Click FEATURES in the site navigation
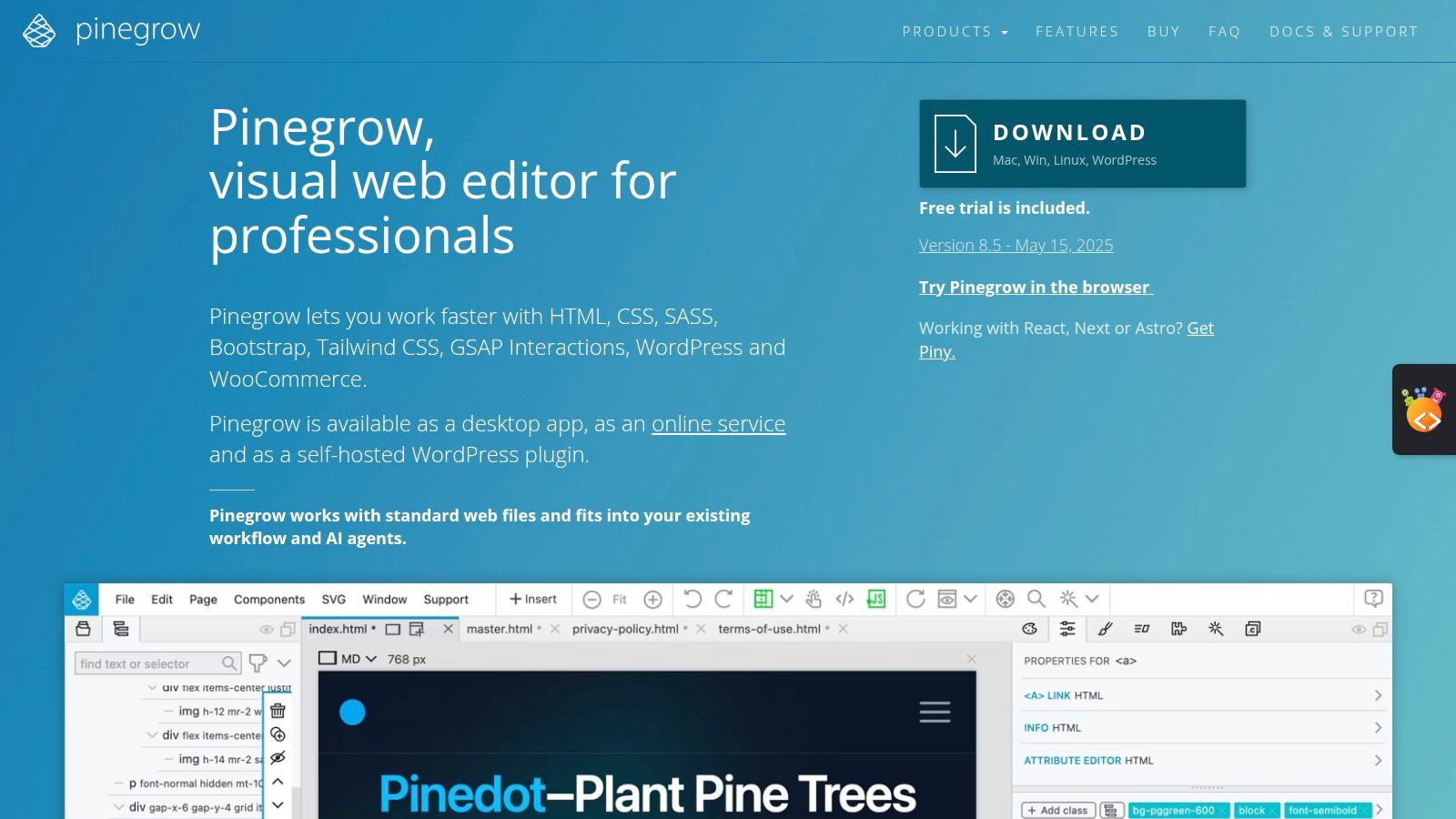The height and width of the screenshot is (819, 1456). click(x=1077, y=31)
